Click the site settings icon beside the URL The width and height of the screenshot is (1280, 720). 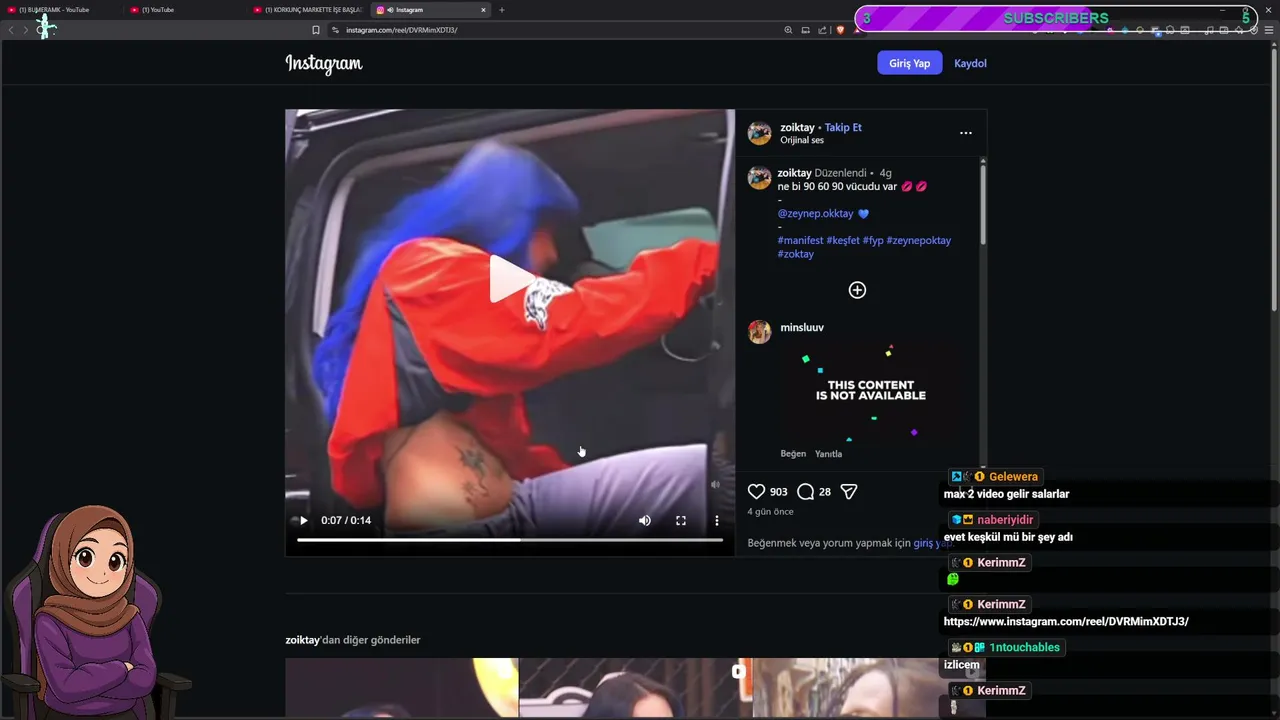(x=336, y=30)
